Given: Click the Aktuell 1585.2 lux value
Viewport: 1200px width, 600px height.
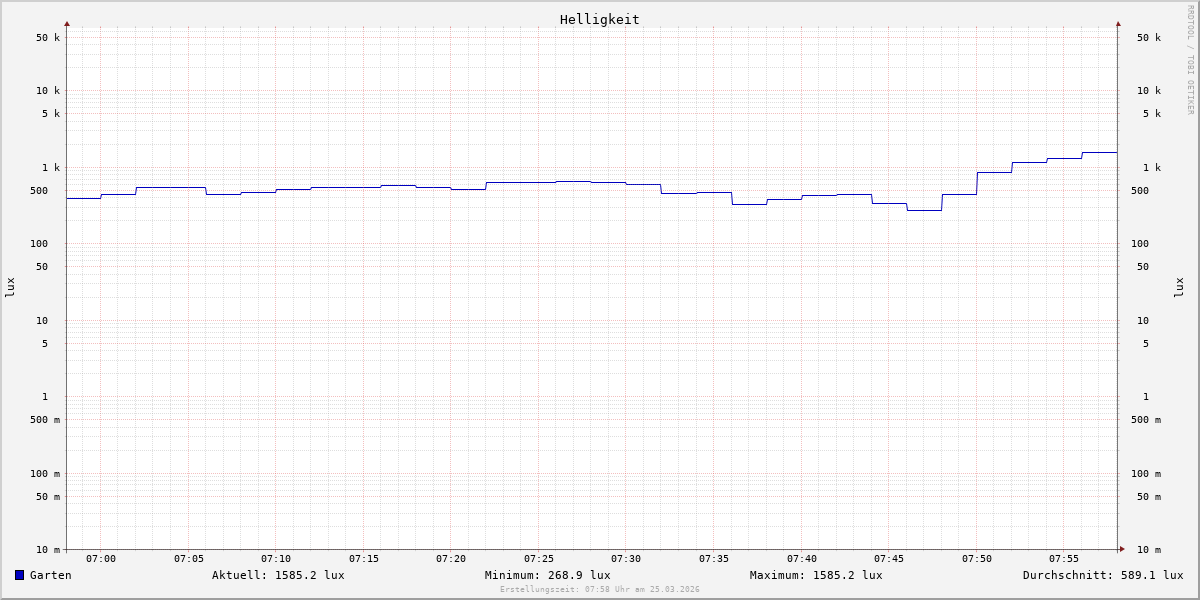Looking at the screenshot, I should [278, 575].
